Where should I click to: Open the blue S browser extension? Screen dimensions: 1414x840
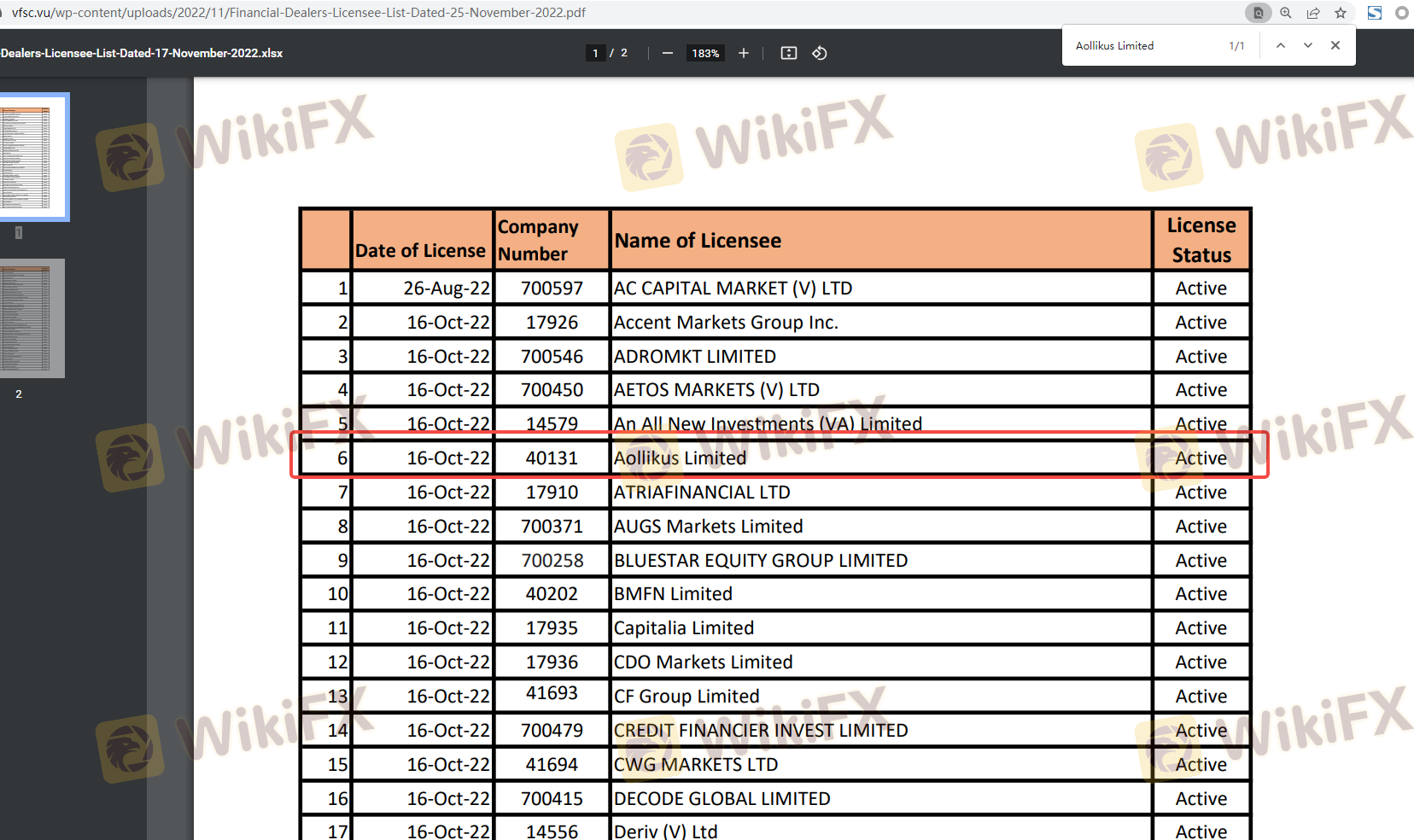(1375, 13)
